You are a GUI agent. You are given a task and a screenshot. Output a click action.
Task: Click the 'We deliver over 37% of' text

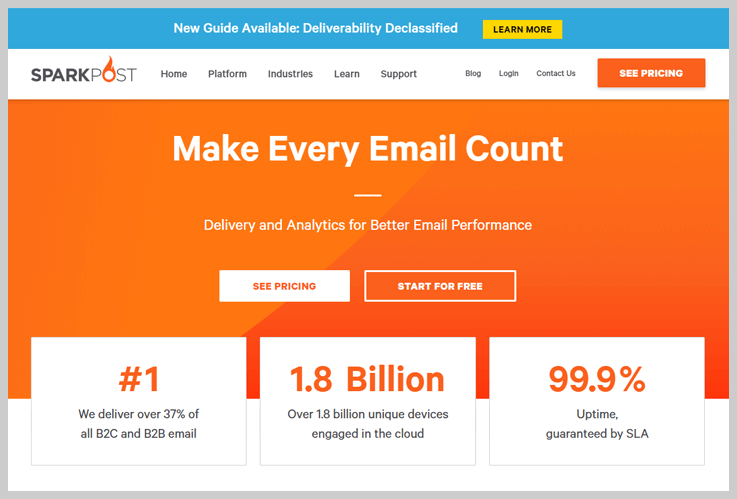(139, 414)
